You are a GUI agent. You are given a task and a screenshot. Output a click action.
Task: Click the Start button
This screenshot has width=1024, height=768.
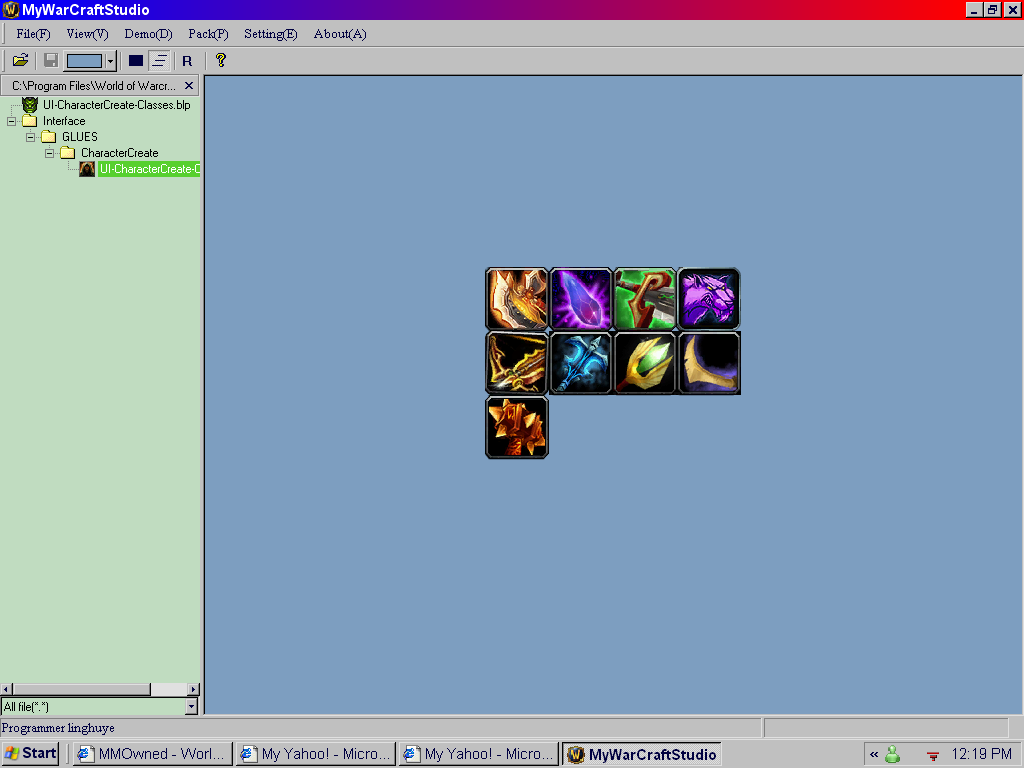[x=31, y=754]
